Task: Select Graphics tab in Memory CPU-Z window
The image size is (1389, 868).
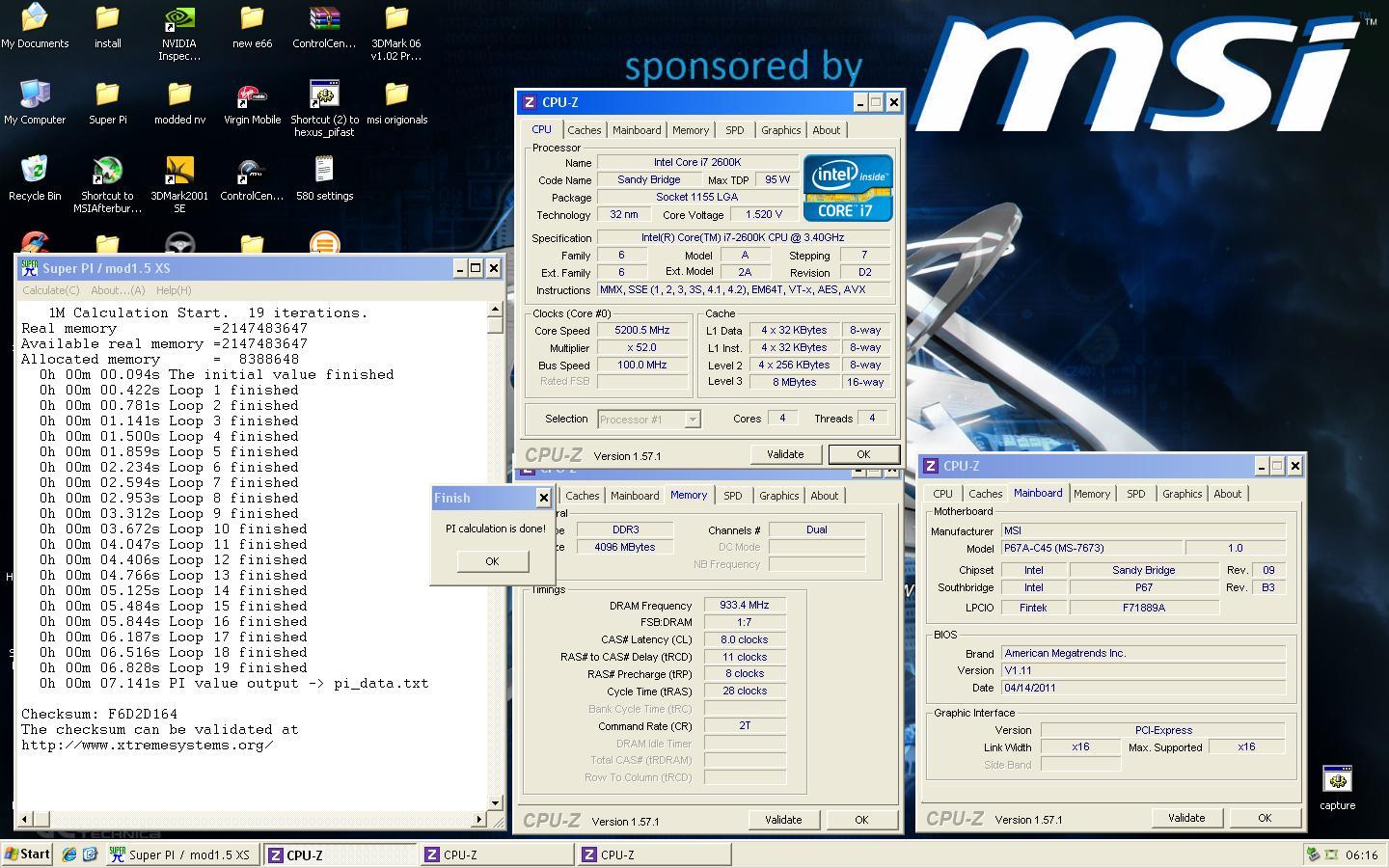Action: pyautogui.click(x=778, y=496)
